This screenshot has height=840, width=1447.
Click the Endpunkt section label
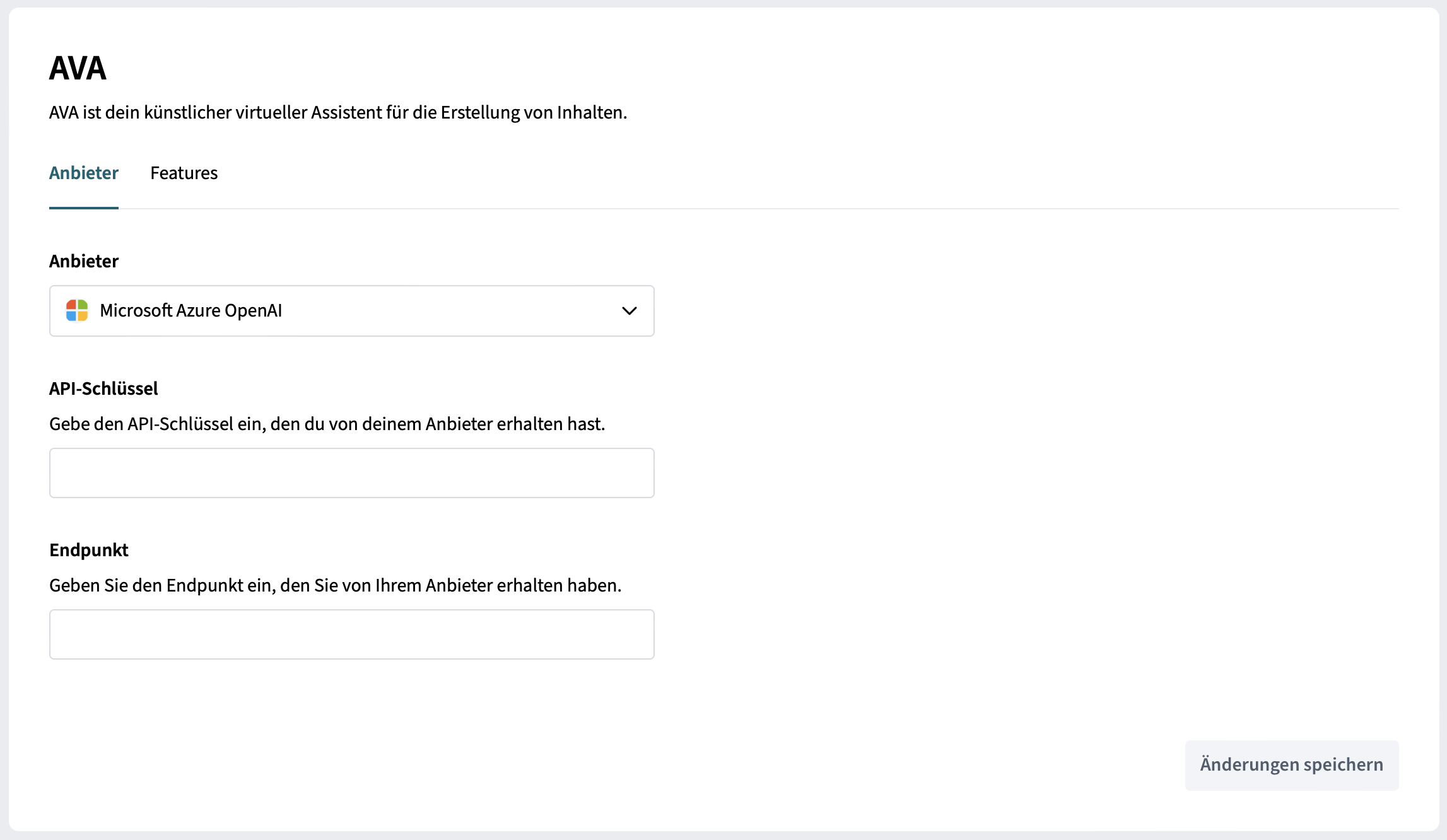tap(88, 549)
